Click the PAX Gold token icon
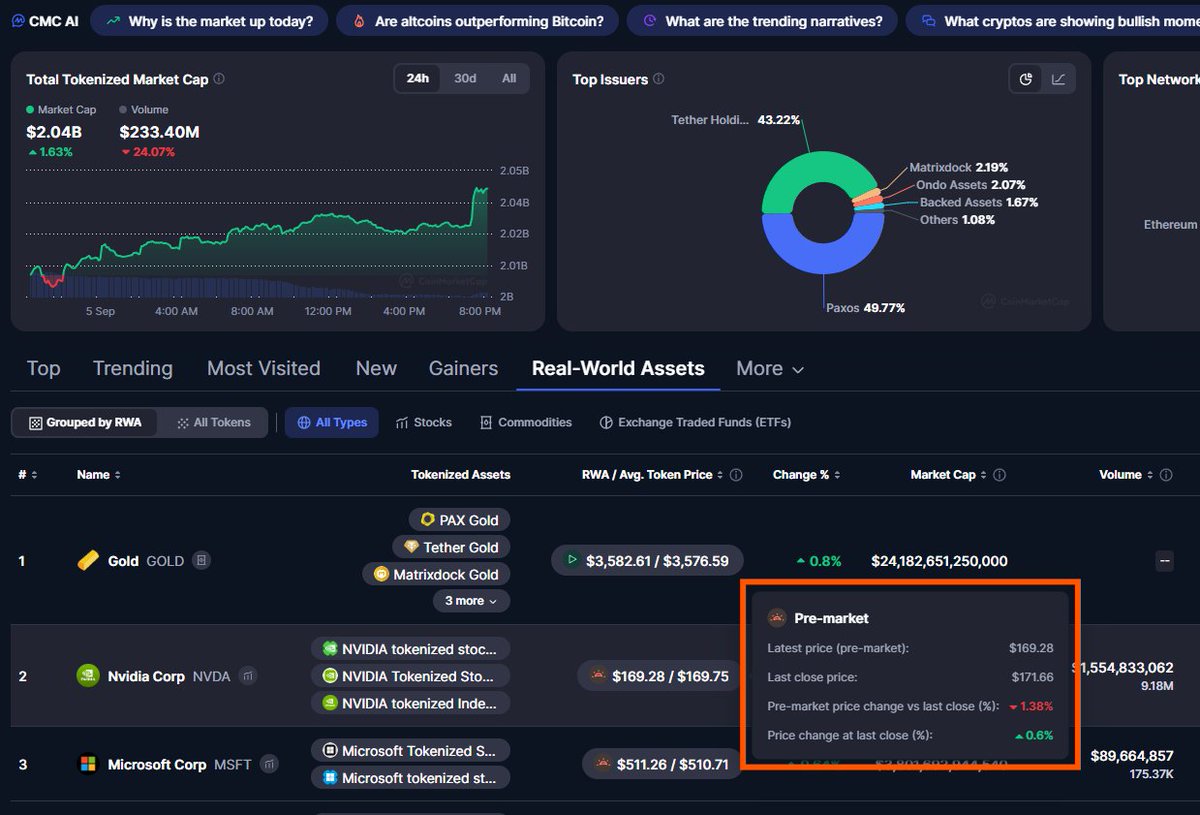 click(428, 520)
